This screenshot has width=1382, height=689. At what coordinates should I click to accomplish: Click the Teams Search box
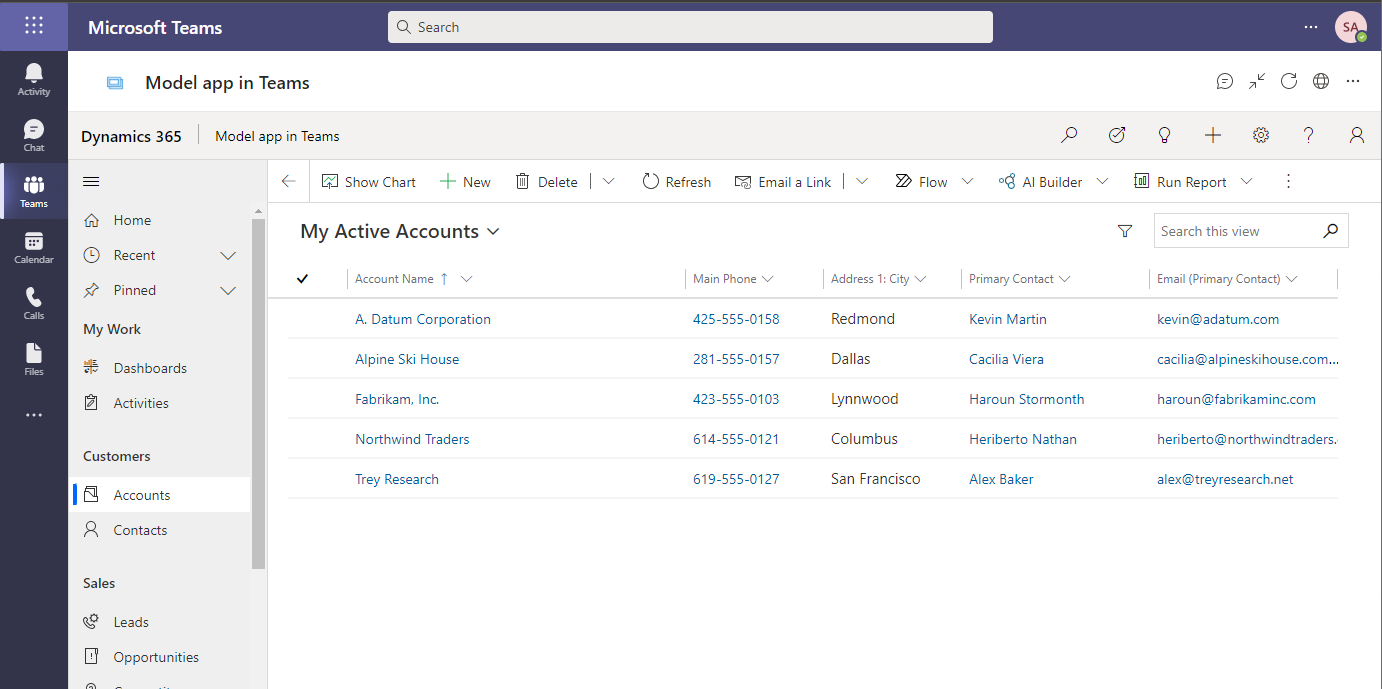tap(690, 27)
